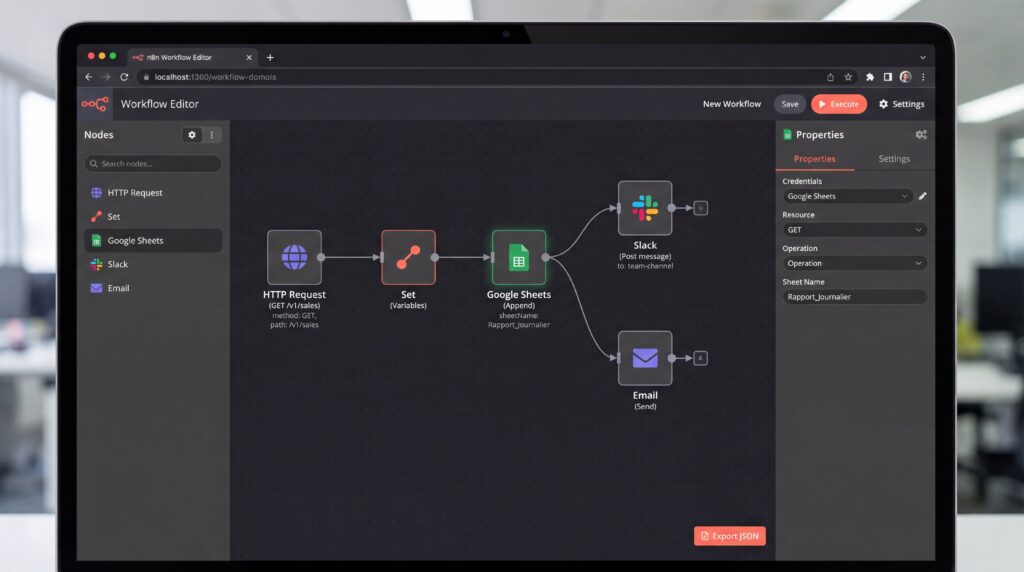This screenshot has width=1024, height=572.
Task: Click the Google Sheets node on canvas
Action: click(x=519, y=257)
